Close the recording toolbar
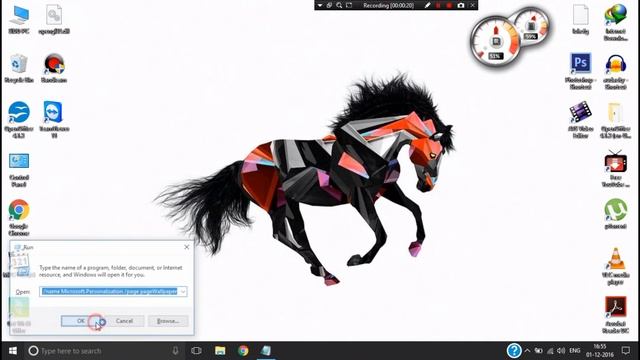640x360 pixels. [x=472, y=5]
